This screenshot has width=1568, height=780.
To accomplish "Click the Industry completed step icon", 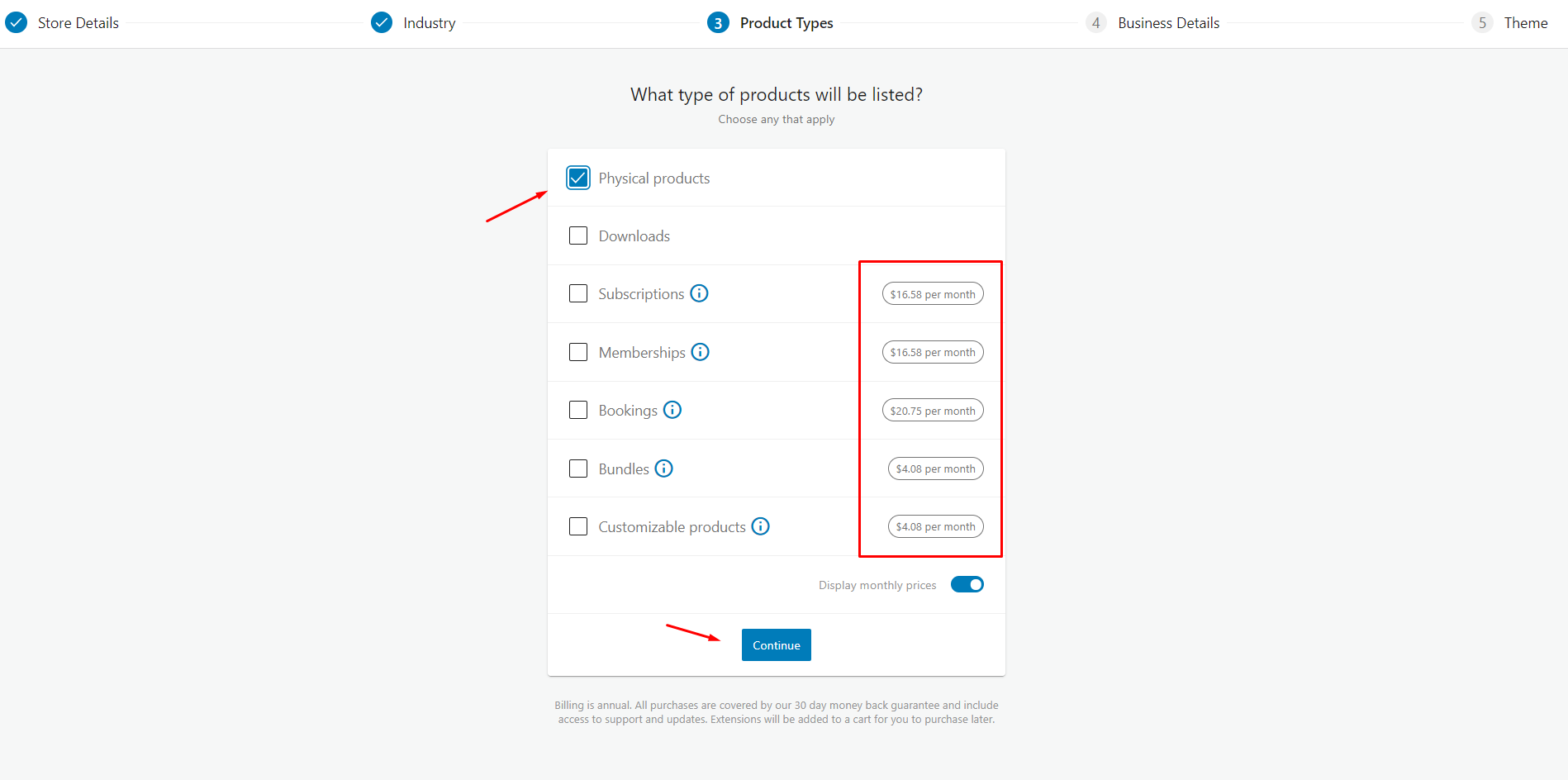I will coord(382,22).
